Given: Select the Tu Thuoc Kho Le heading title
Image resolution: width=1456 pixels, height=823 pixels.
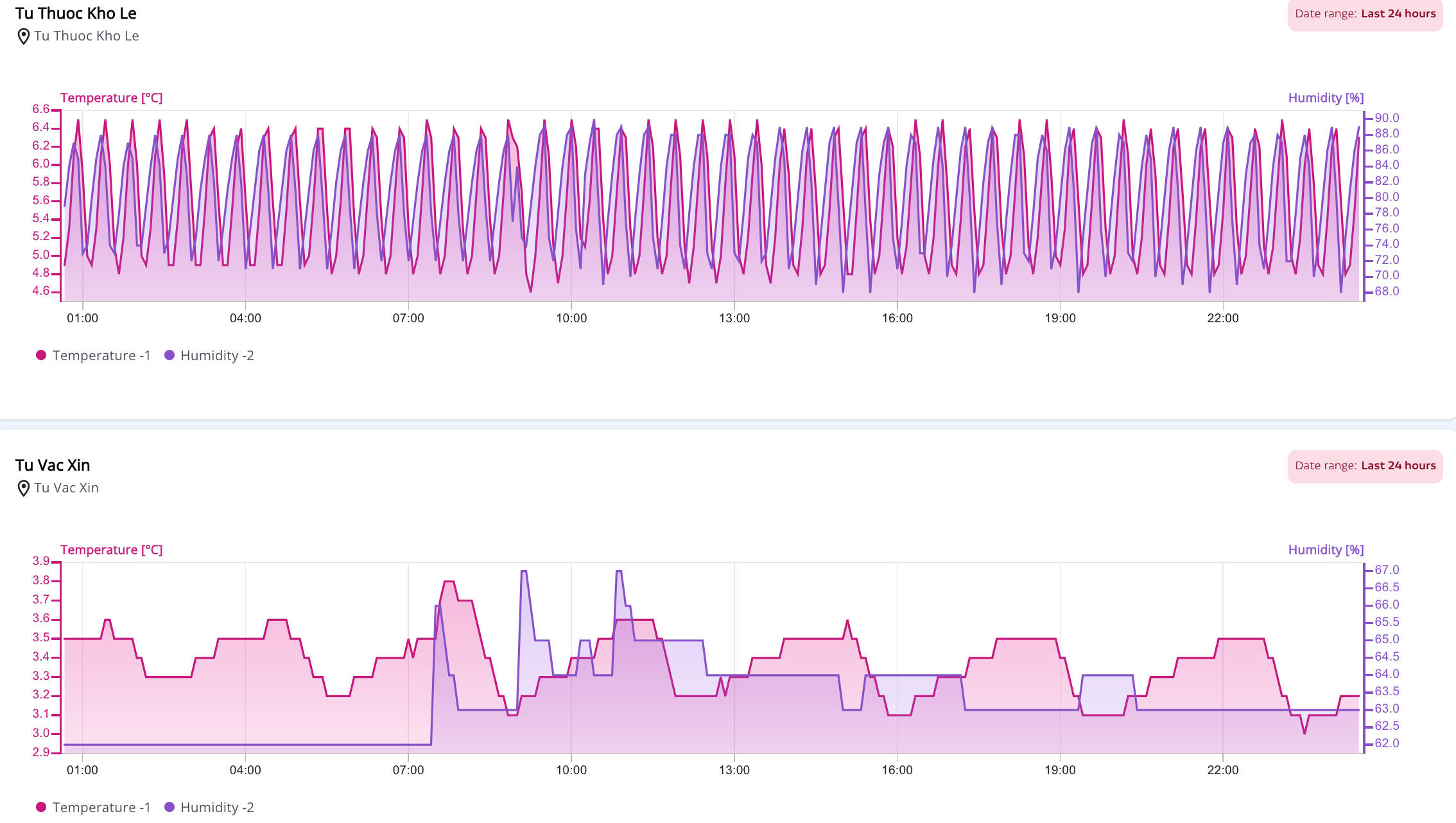Looking at the screenshot, I should (x=76, y=13).
